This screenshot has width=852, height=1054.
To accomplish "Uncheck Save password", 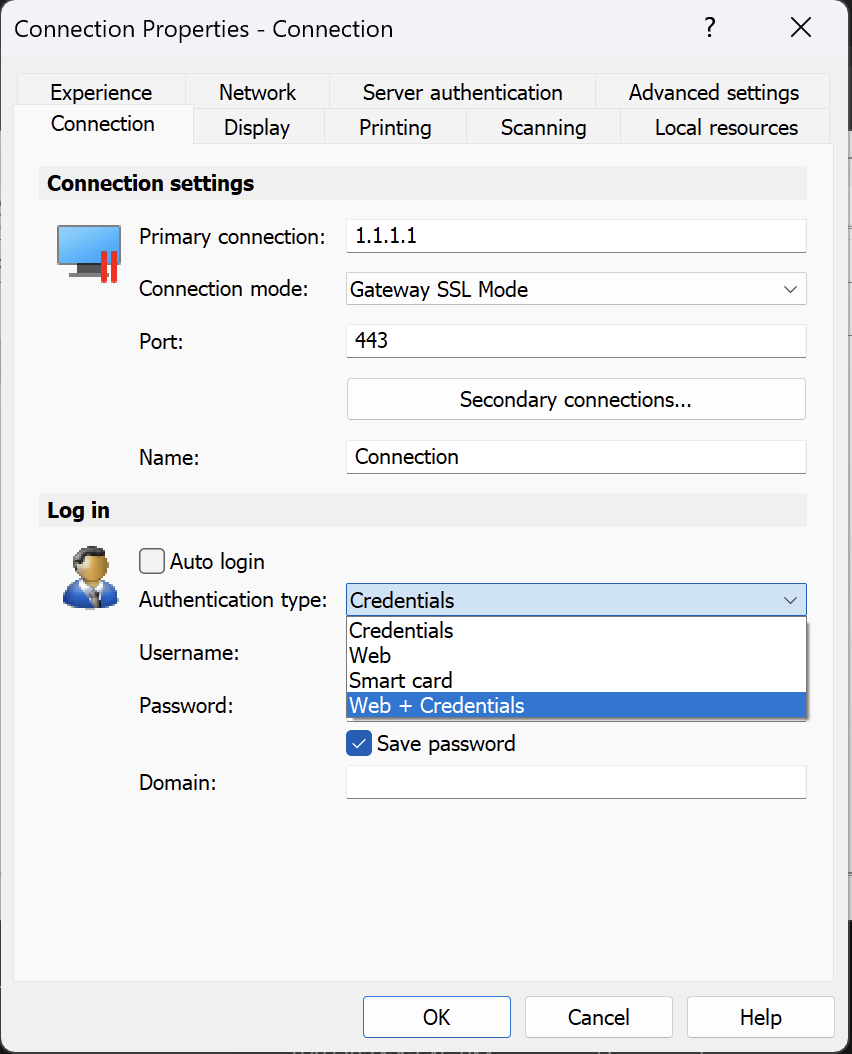I will pos(358,743).
